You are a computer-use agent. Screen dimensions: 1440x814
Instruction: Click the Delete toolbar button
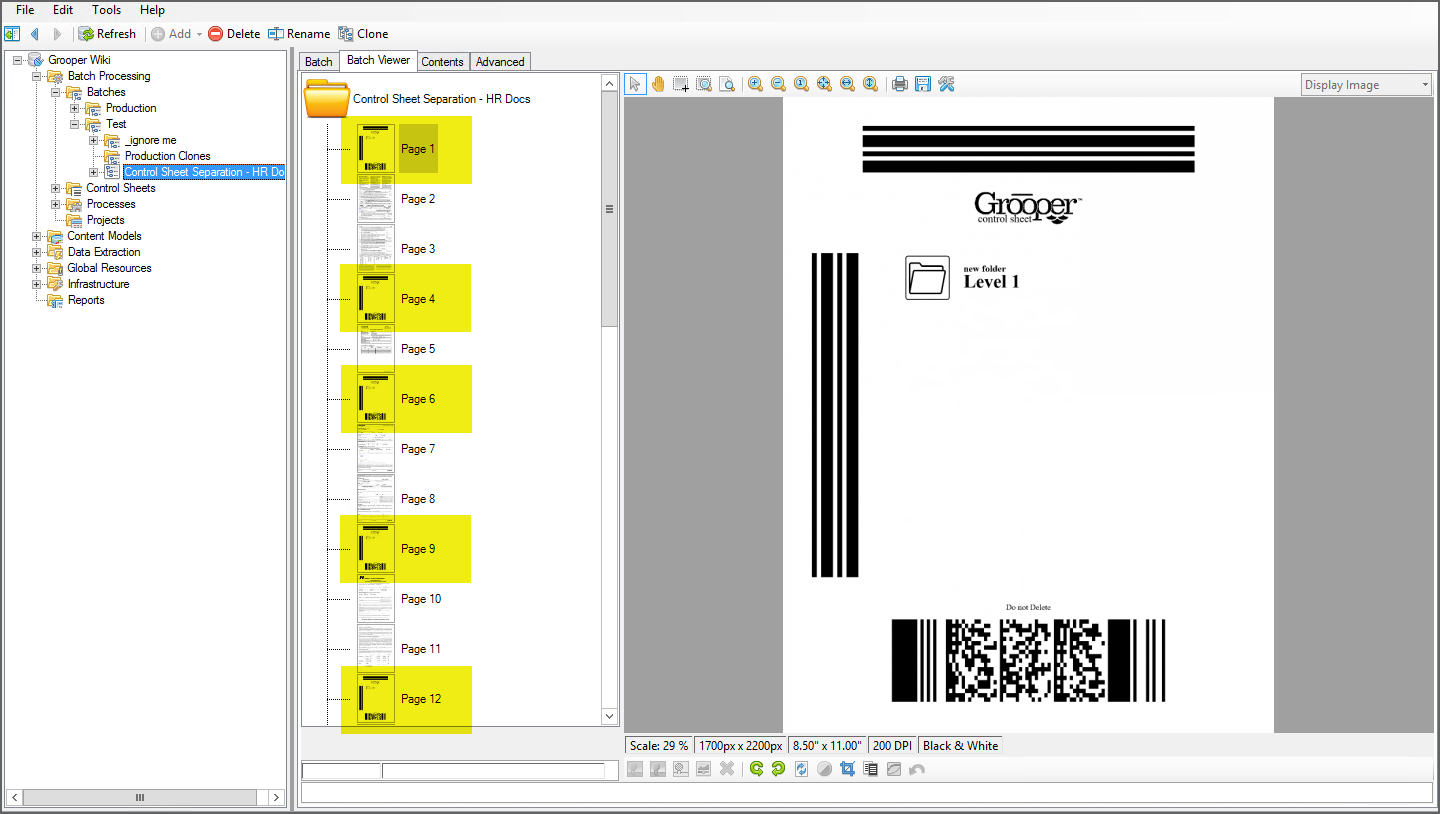pyautogui.click(x=234, y=34)
